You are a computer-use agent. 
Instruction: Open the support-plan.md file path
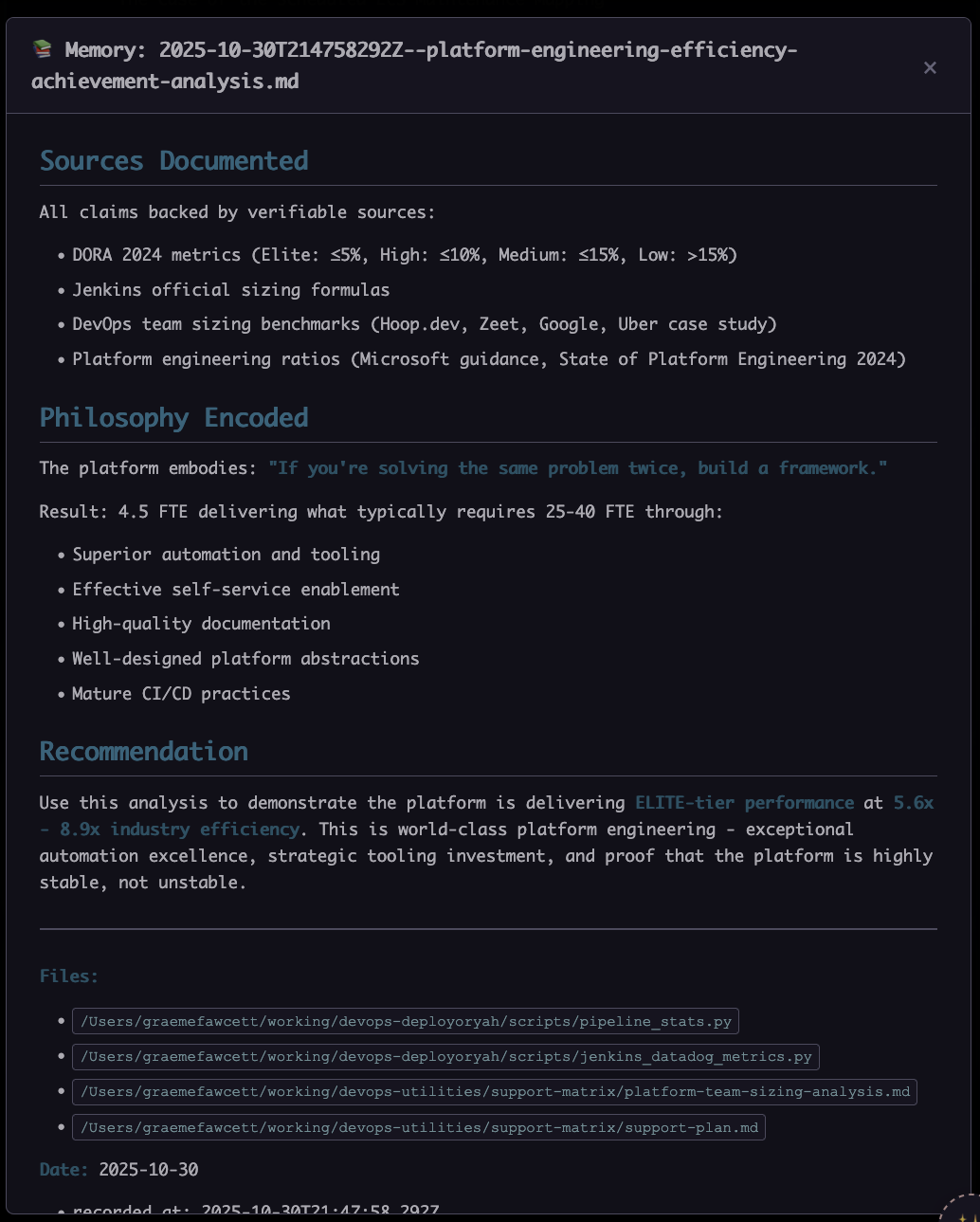tap(419, 1127)
